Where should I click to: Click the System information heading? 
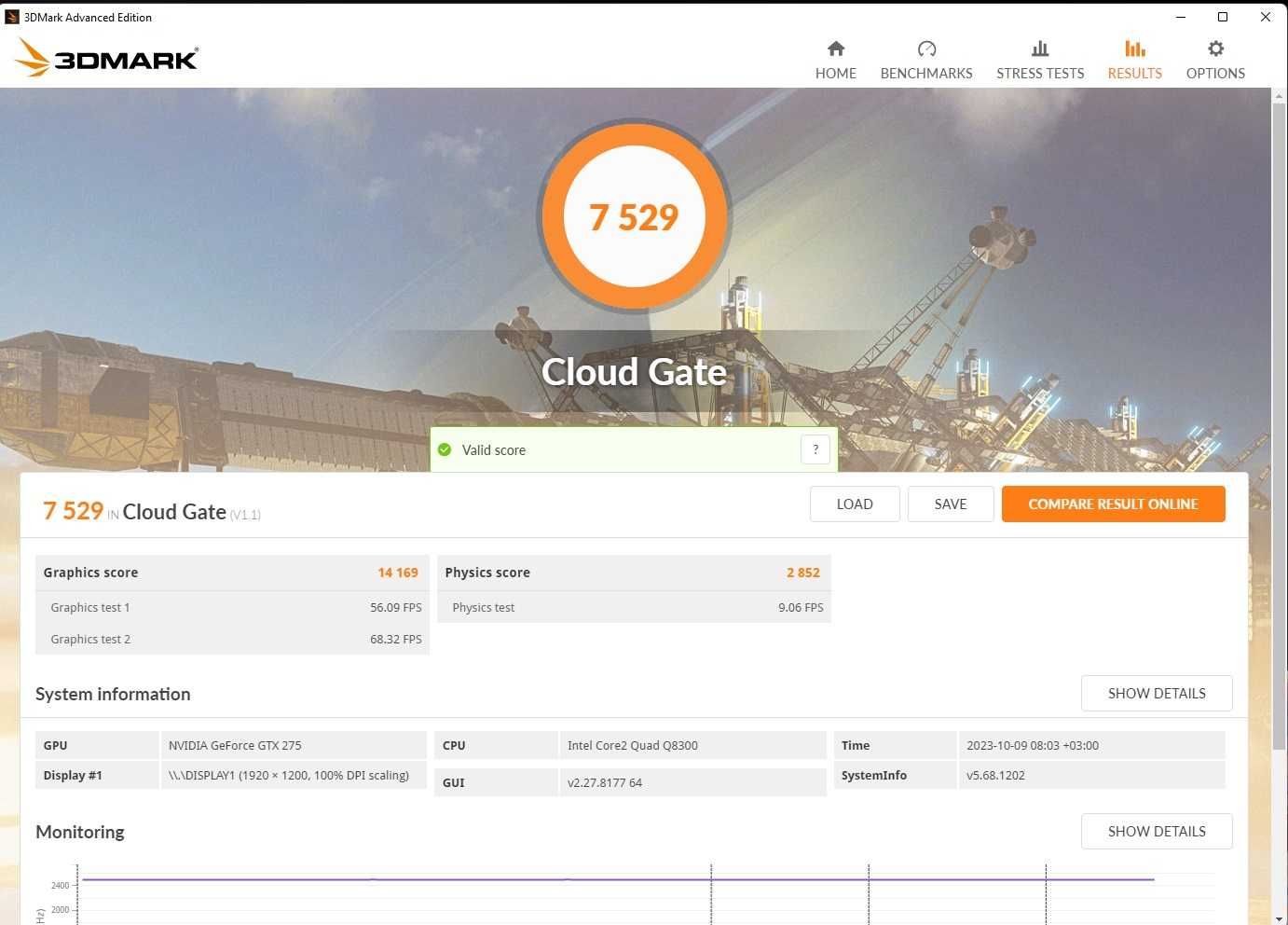(113, 694)
